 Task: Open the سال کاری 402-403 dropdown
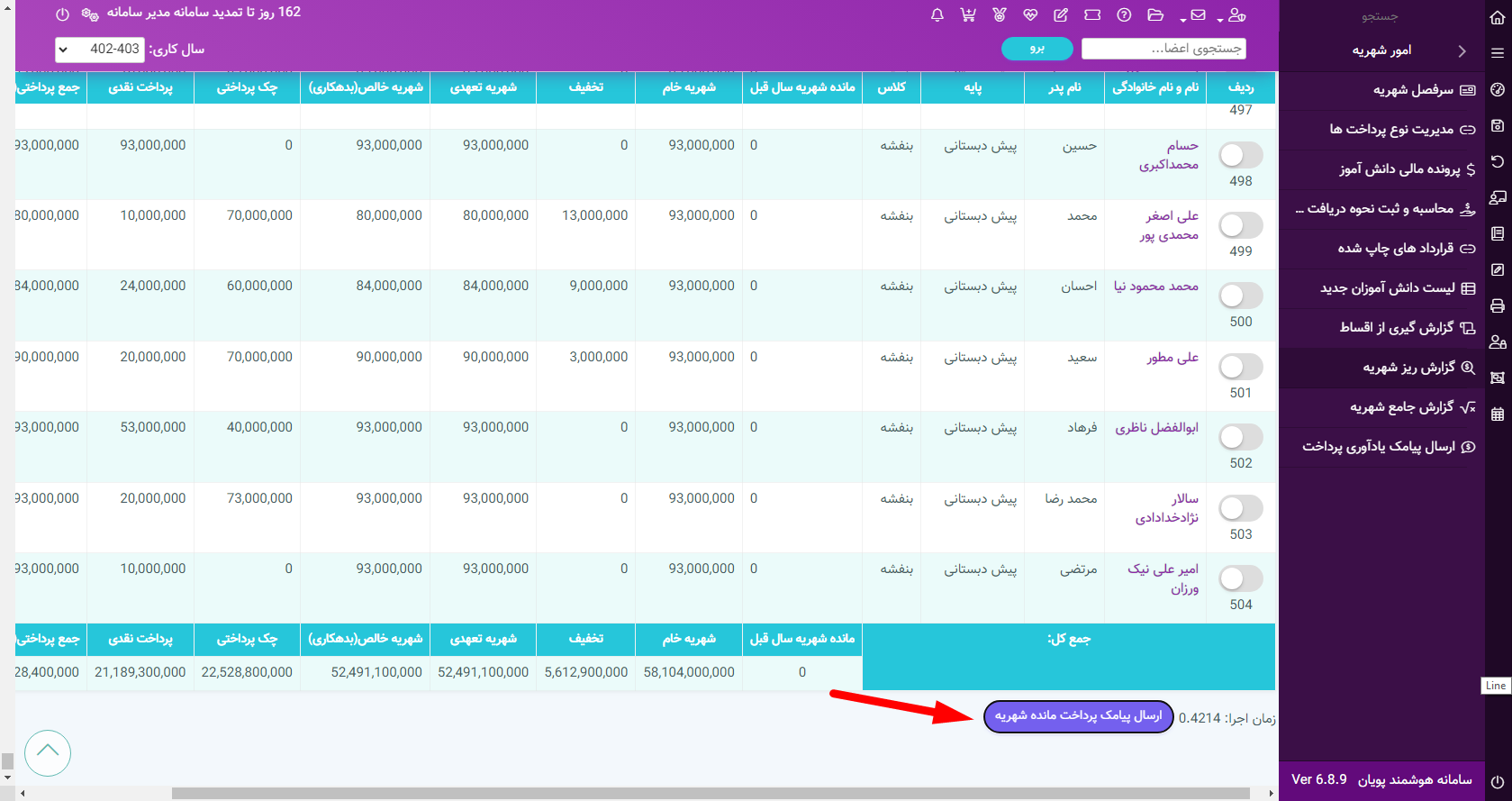(x=100, y=50)
